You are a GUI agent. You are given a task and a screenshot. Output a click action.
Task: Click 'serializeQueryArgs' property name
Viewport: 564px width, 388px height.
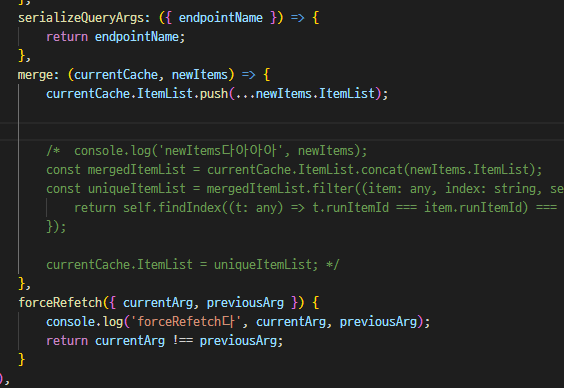81,18
